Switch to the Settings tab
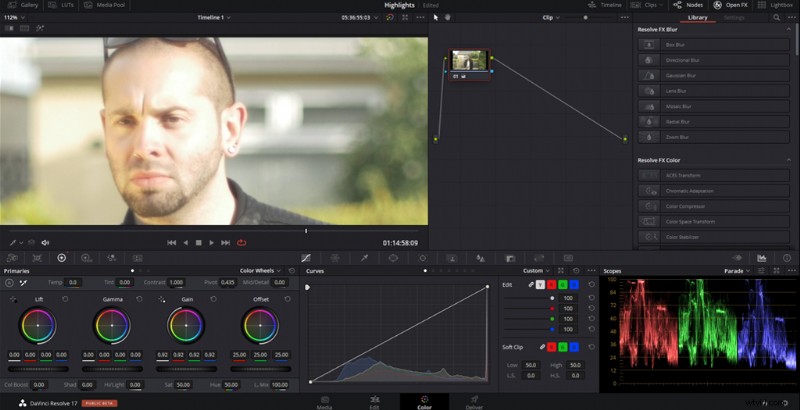800x410 pixels. point(734,17)
